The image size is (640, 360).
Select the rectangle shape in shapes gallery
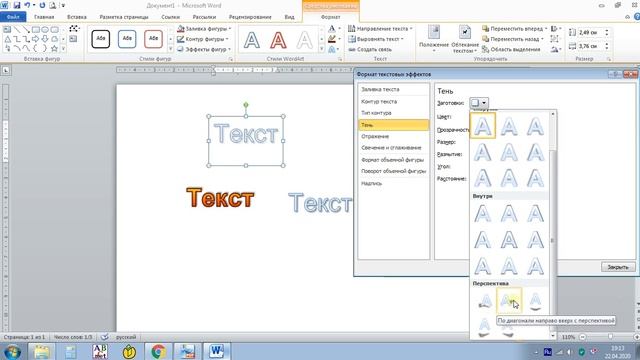pos(36,30)
